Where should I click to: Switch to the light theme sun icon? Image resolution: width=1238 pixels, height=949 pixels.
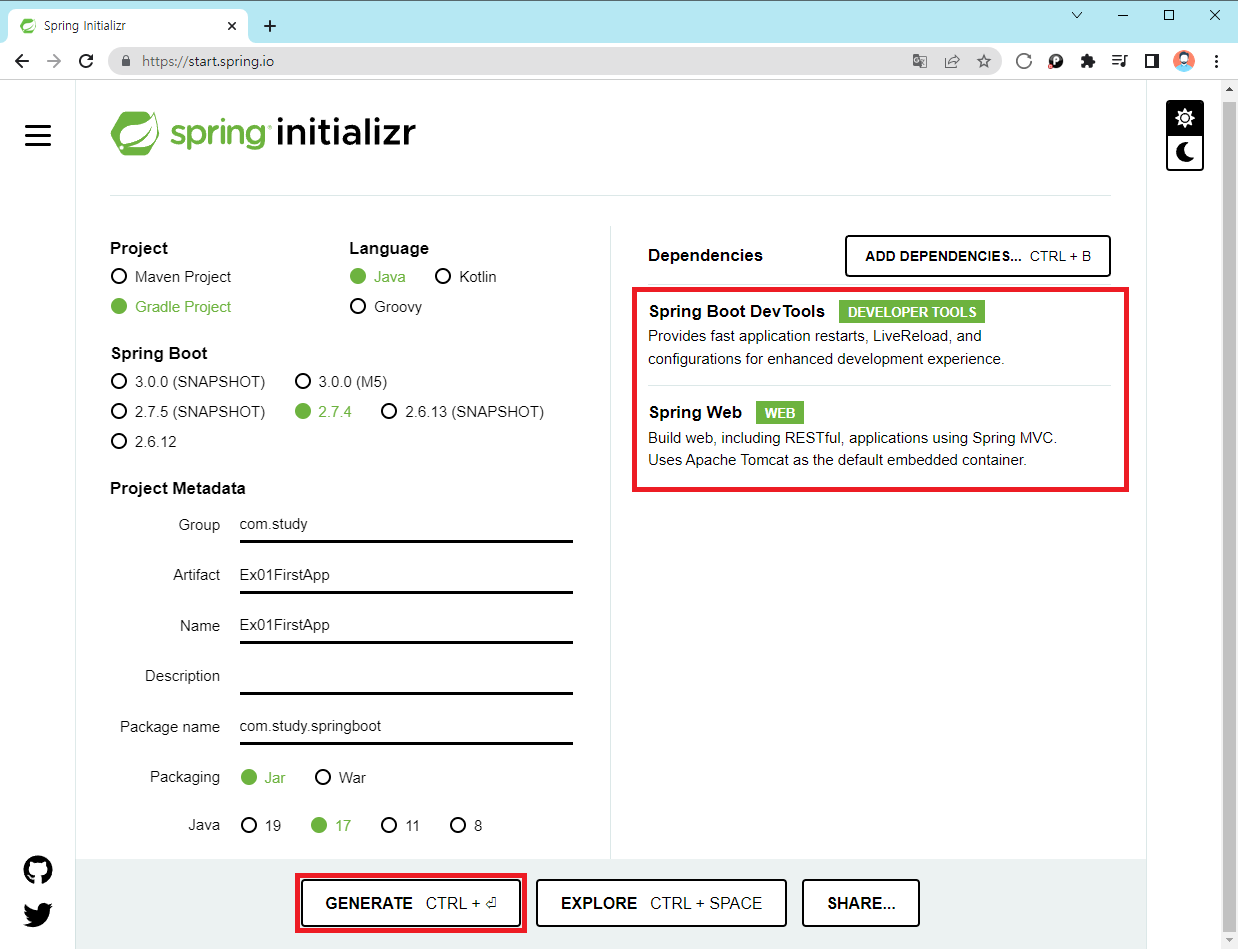tap(1185, 118)
